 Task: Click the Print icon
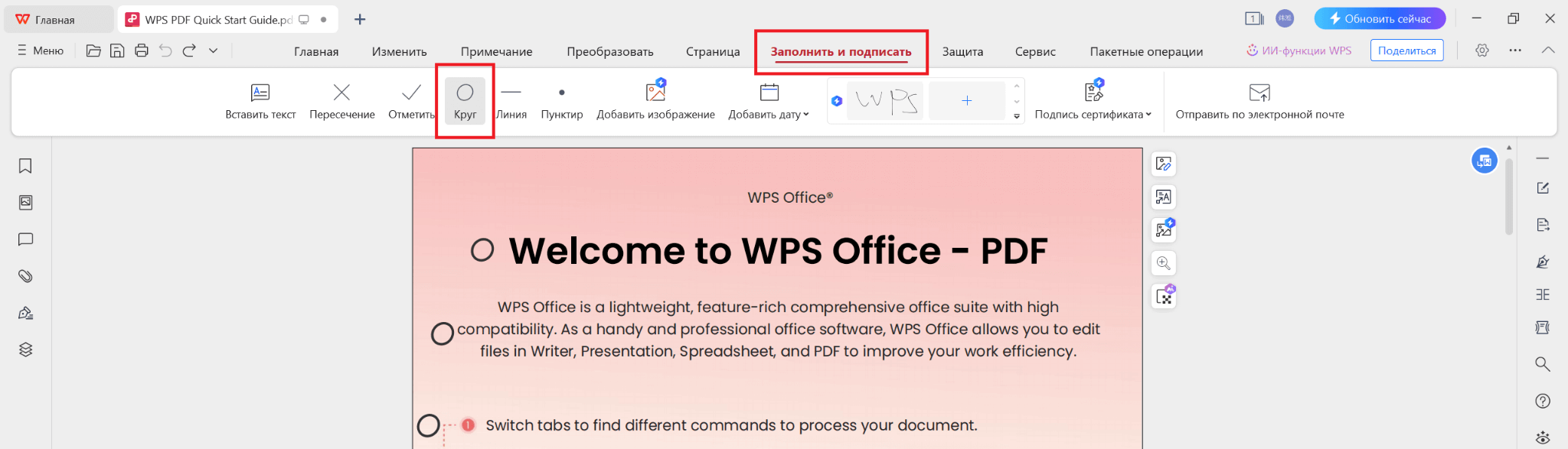(142, 50)
